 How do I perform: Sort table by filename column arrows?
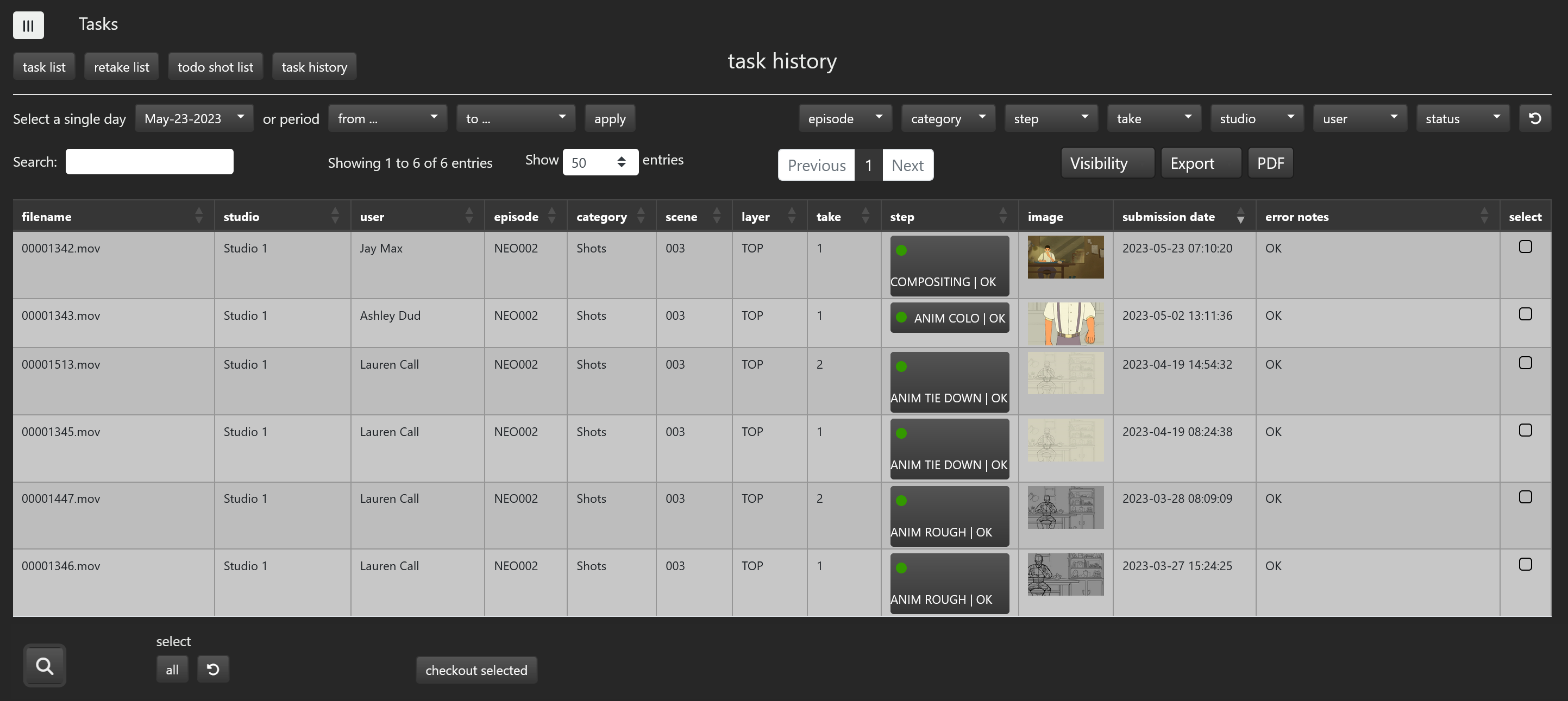point(198,216)
